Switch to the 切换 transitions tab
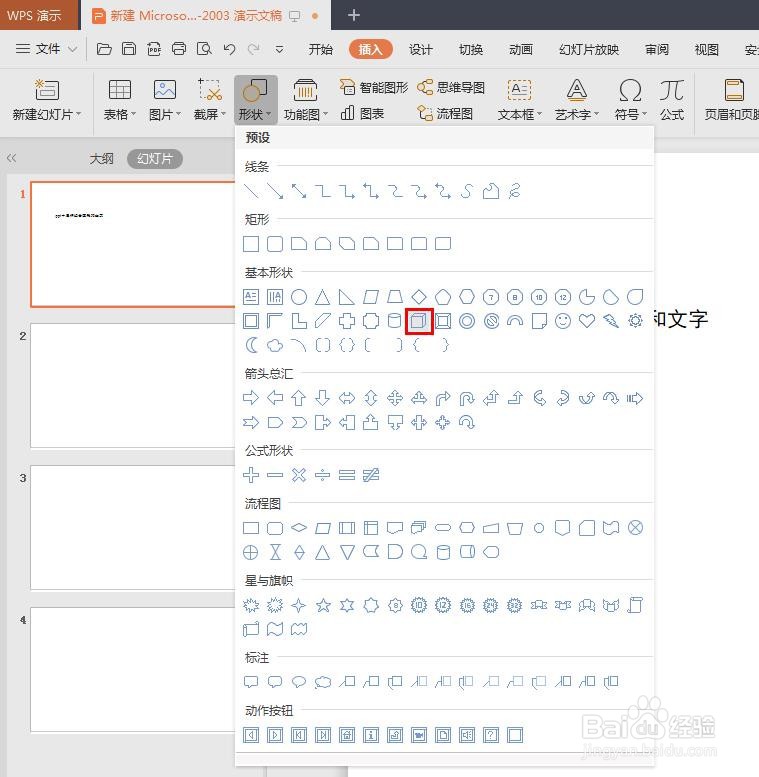This screenshot has width=759, height=777. [471, 49]
